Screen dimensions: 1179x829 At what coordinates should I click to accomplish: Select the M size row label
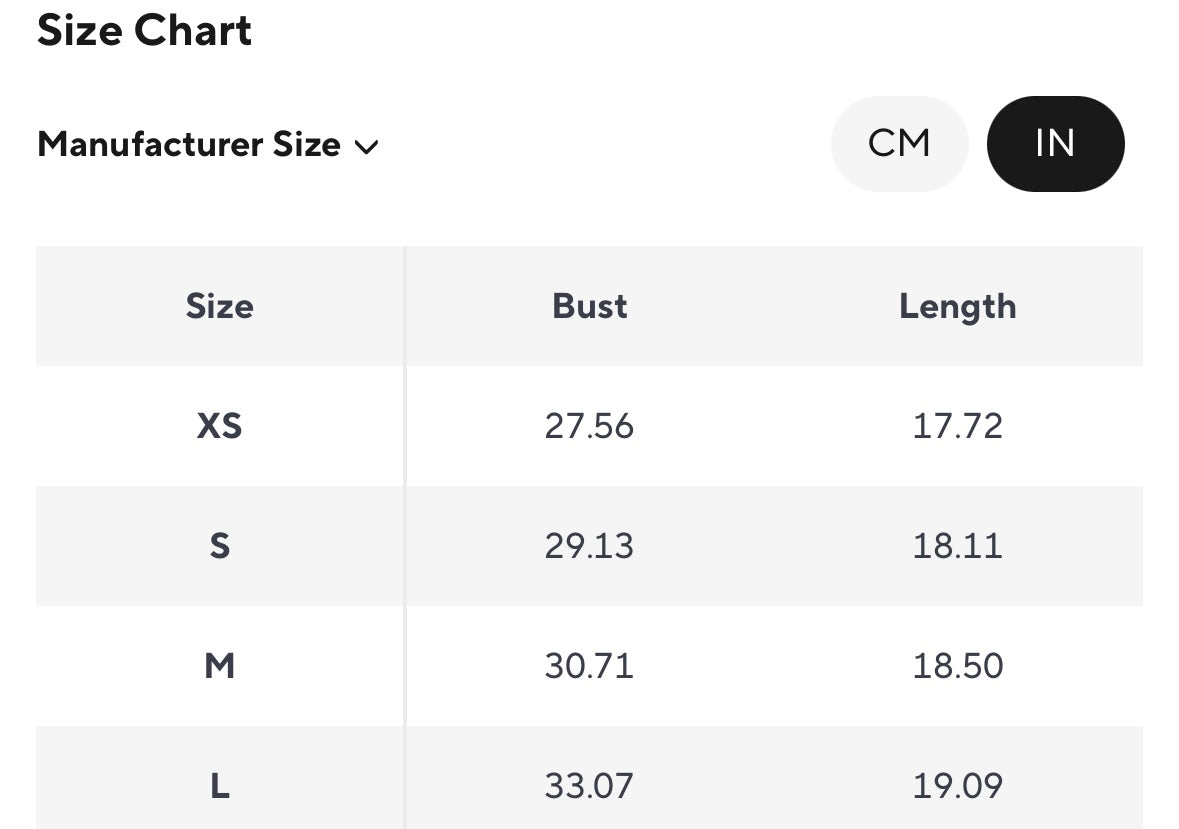pyautogui.click(x=219, y=666)
